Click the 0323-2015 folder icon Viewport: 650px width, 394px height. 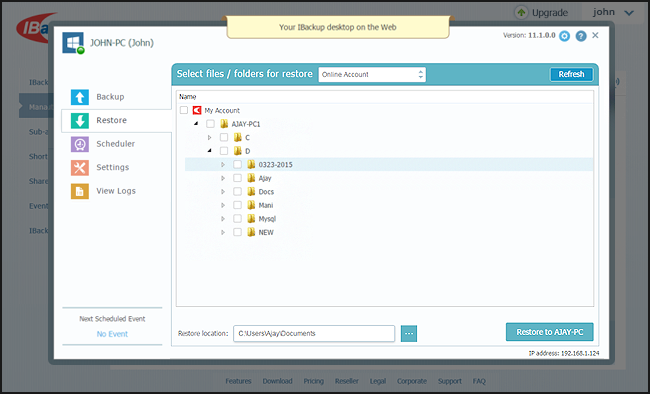coord(251,164)
